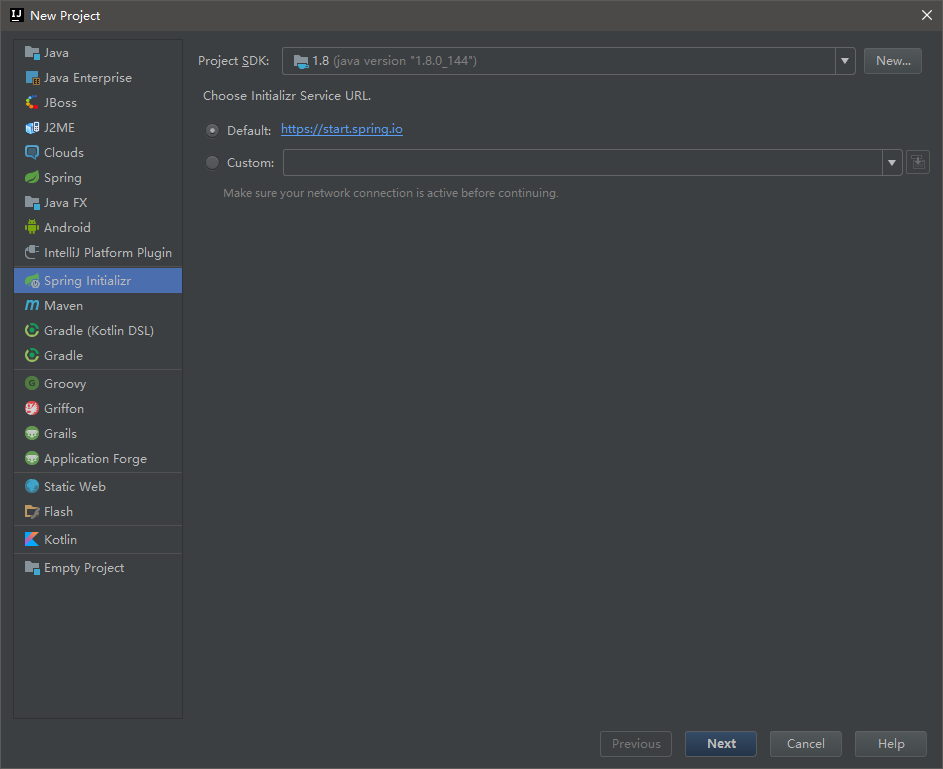Click the Kotlin icon in sidebar
This screenshot has width=943, height=769.
[x=32, y=539]
